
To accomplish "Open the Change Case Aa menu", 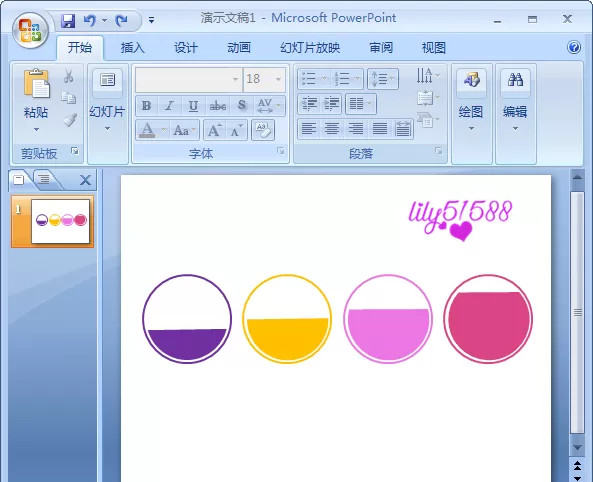I will click(185, 131).
